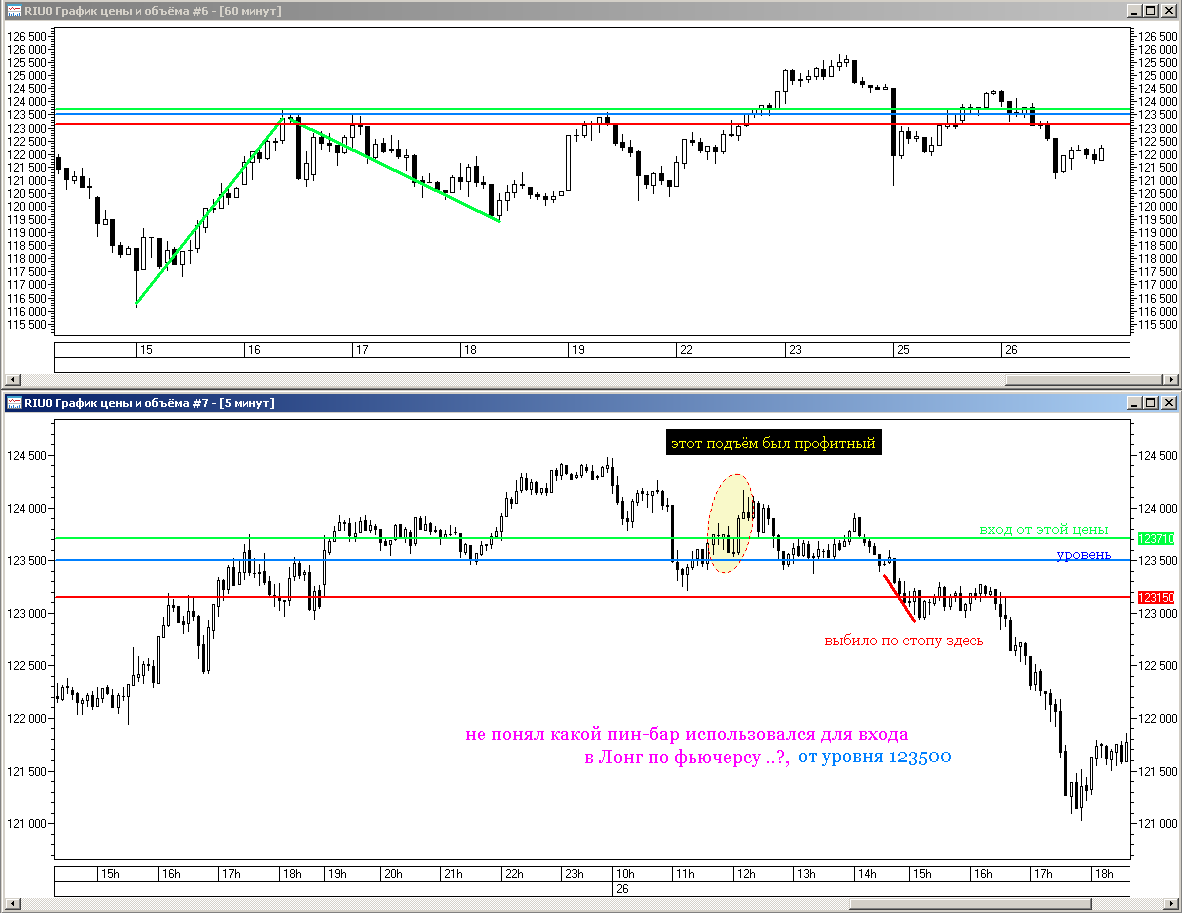
Task: Click date label 23 on the 60-minute chart
Action: point(795,350)
